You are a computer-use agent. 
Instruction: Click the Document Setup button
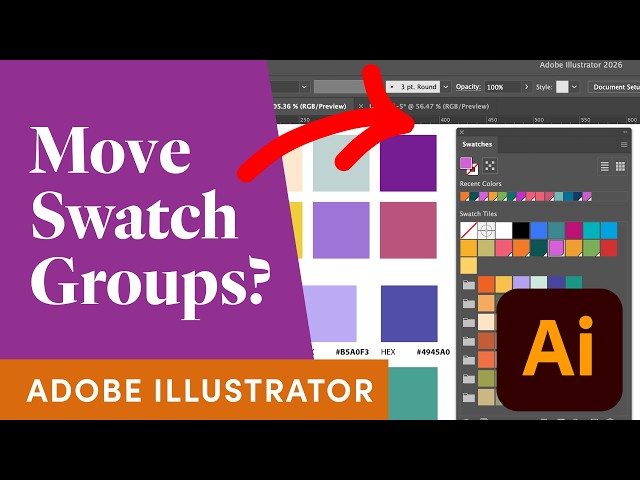click(x=614, y=87)
